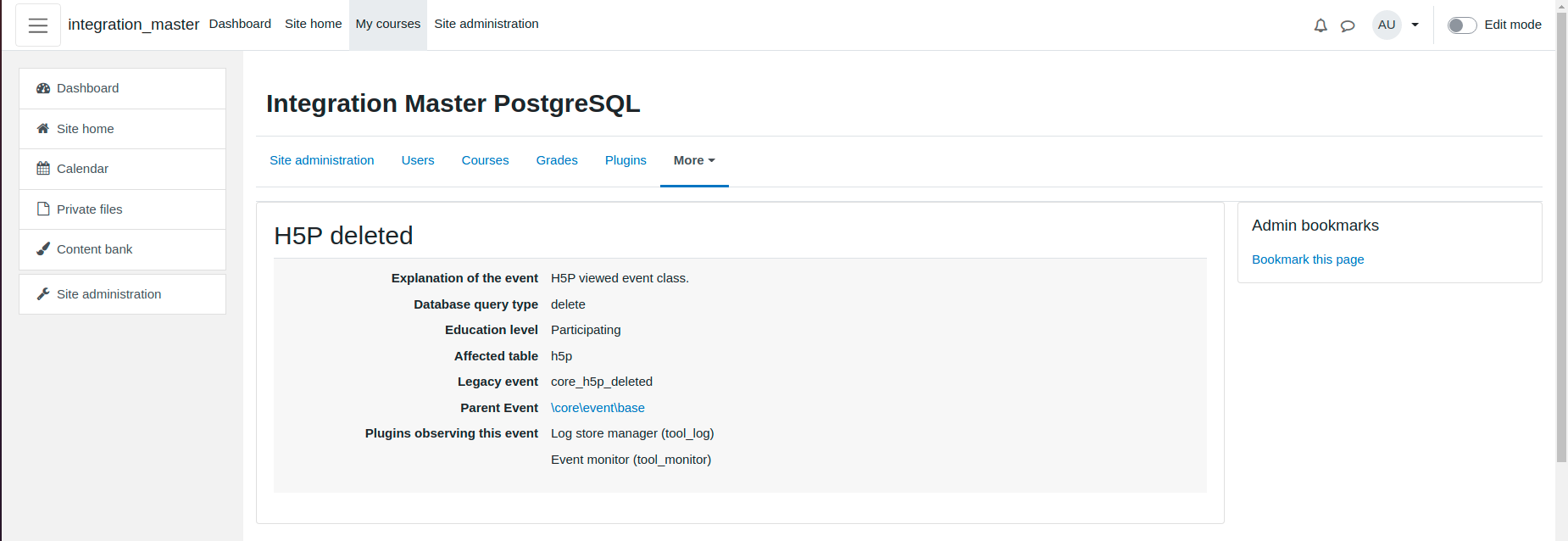Expand the user menu caret

pos(1415,25)
